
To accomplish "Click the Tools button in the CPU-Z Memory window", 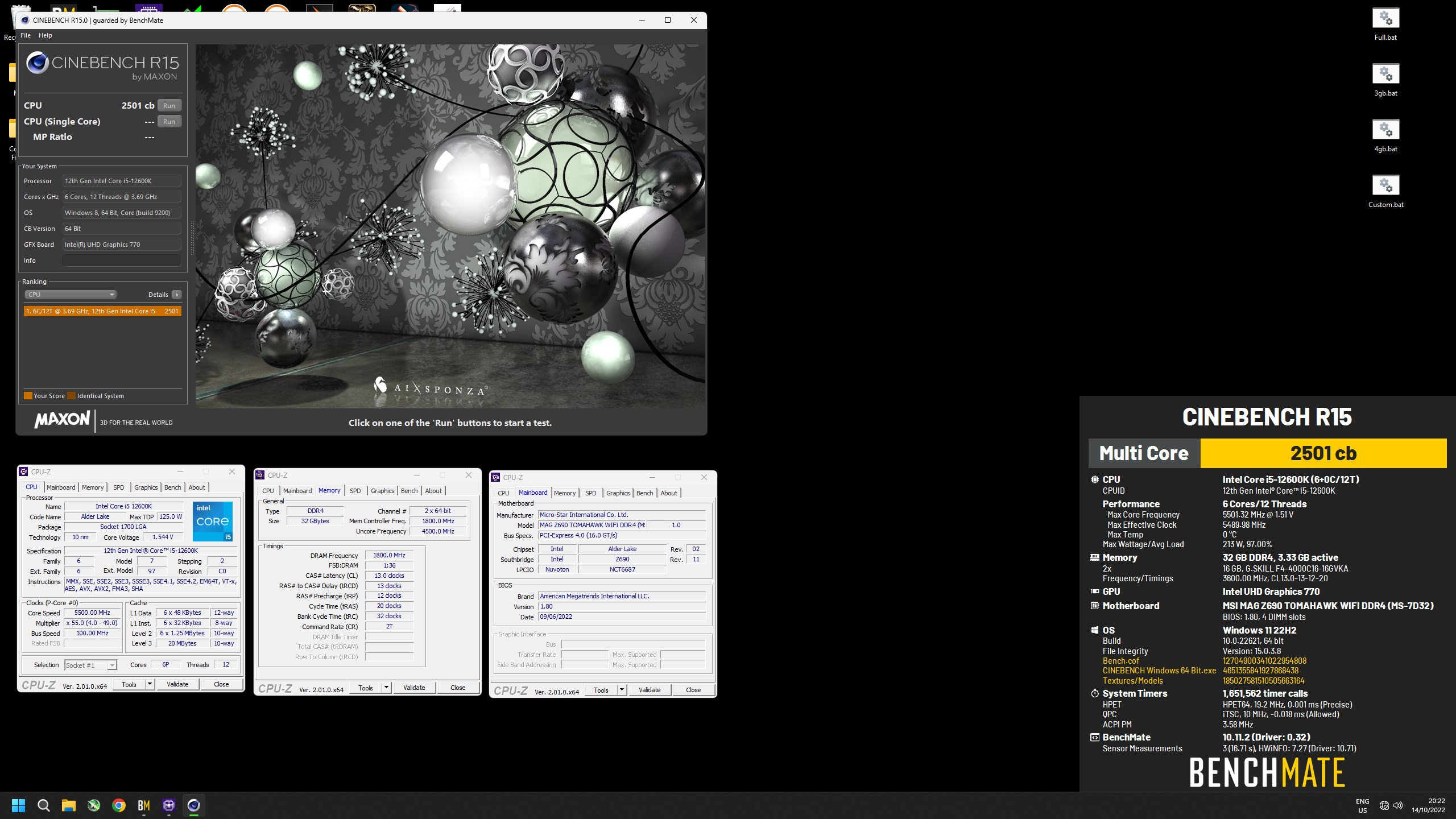I will click(366, 688).
